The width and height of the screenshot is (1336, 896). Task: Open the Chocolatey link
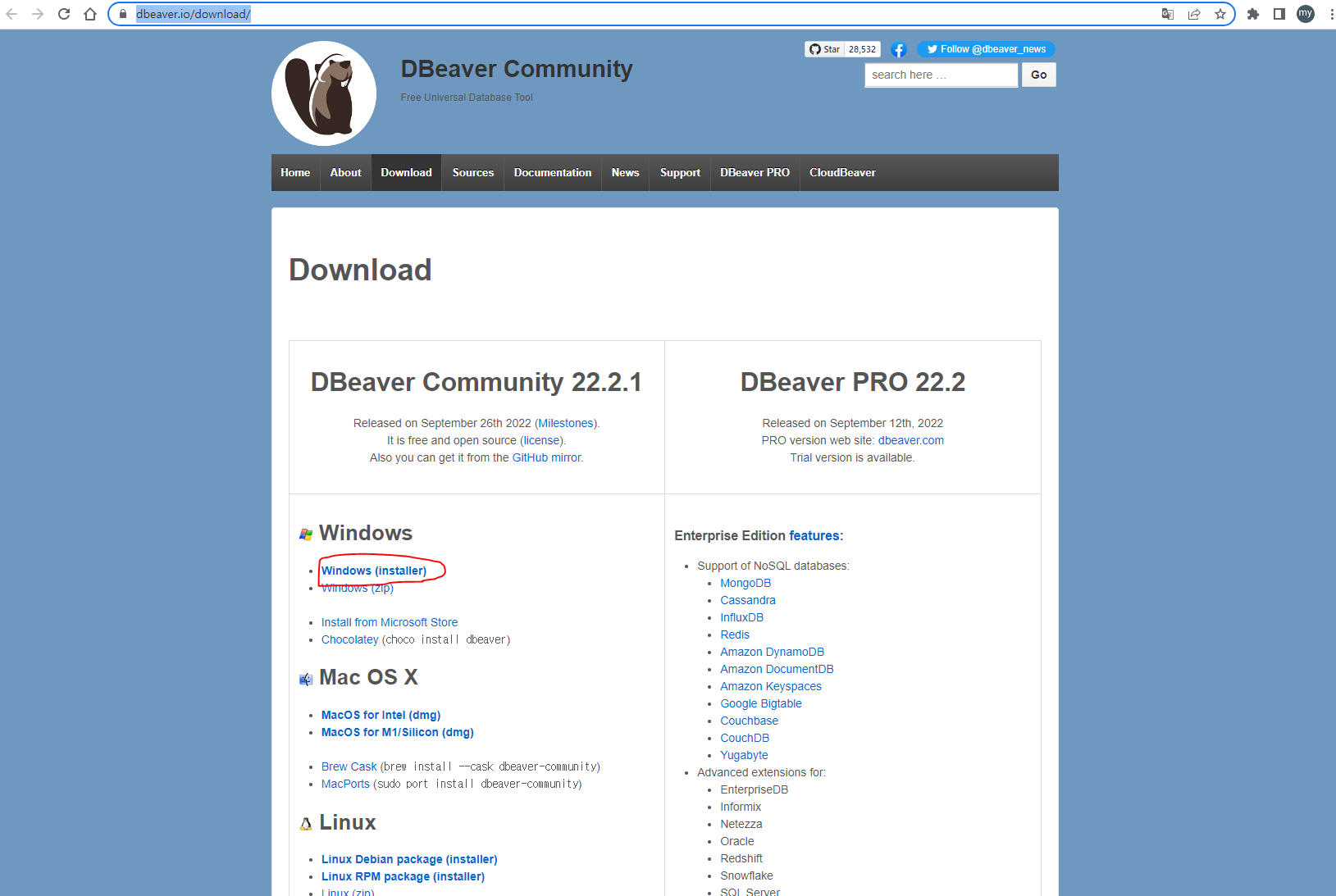(x=350, y=639)
